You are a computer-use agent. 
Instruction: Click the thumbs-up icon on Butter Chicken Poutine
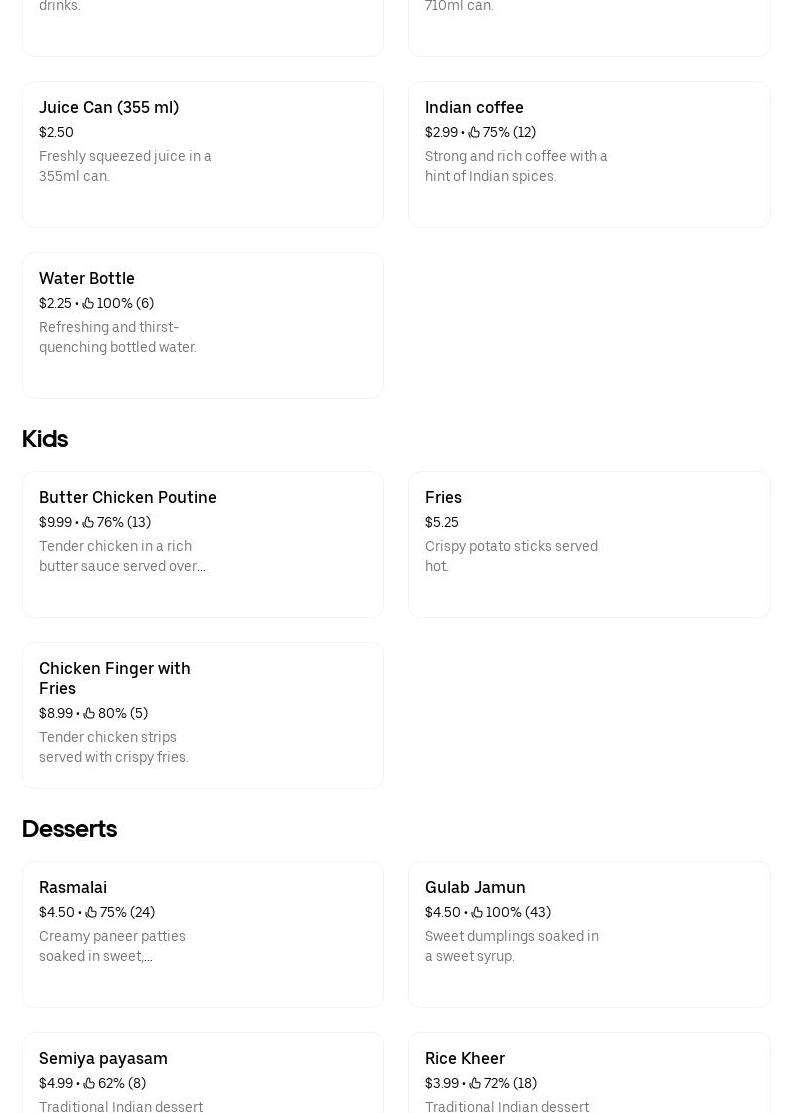point(88,522)
